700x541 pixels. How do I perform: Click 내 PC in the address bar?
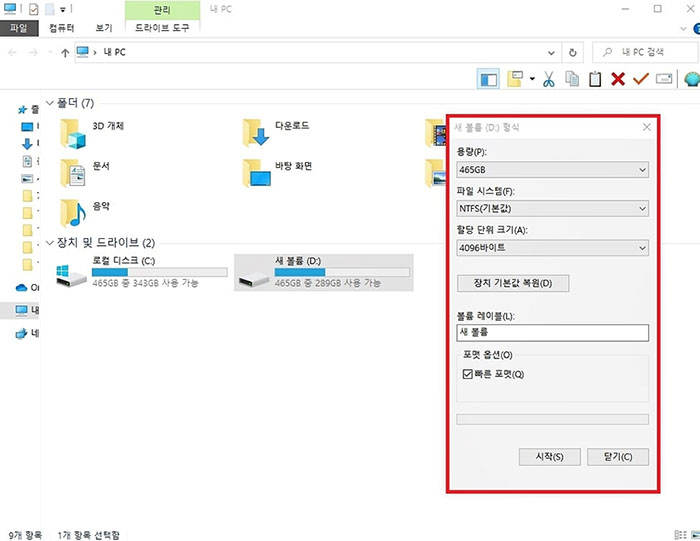(114, 52)
